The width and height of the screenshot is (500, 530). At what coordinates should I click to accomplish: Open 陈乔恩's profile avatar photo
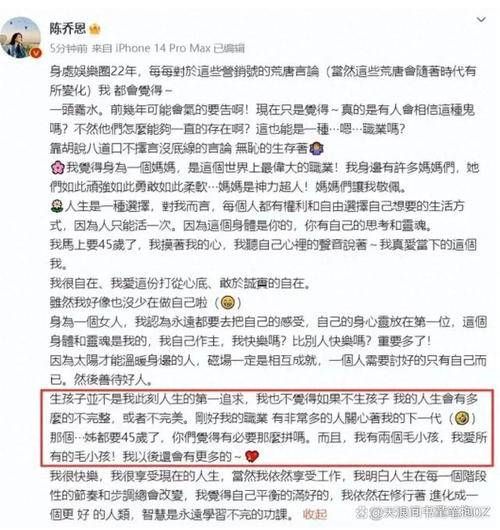20,38
